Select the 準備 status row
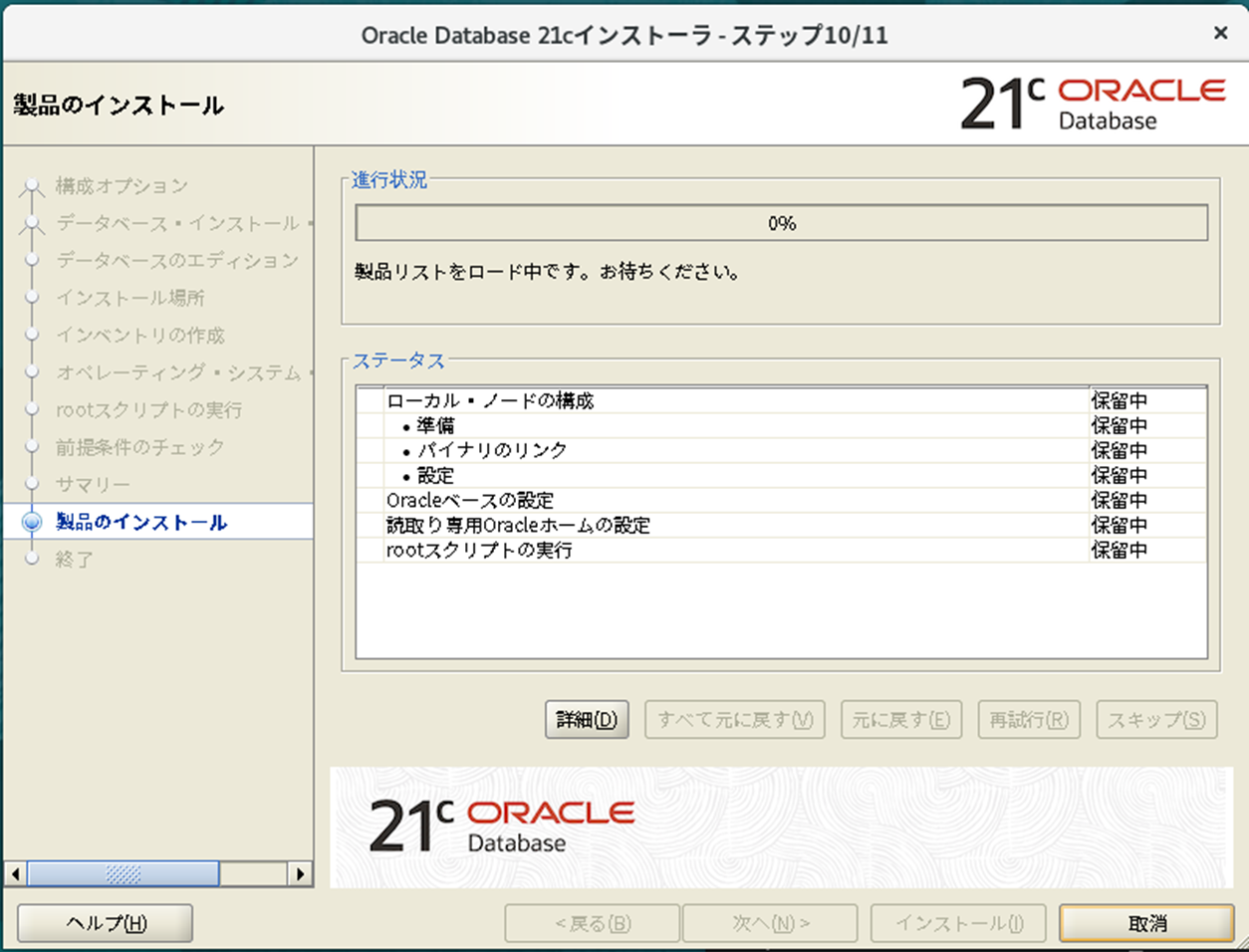Image resolution: width=1249 pixels, height=952 pixels. point(781,425)
